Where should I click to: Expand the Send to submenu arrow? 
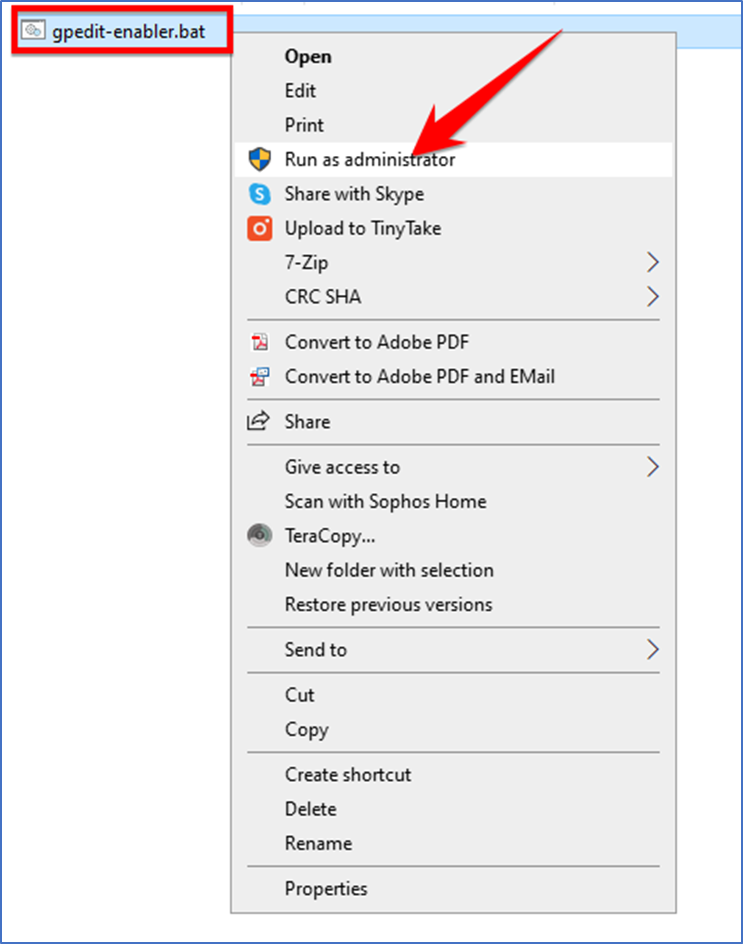653,649
